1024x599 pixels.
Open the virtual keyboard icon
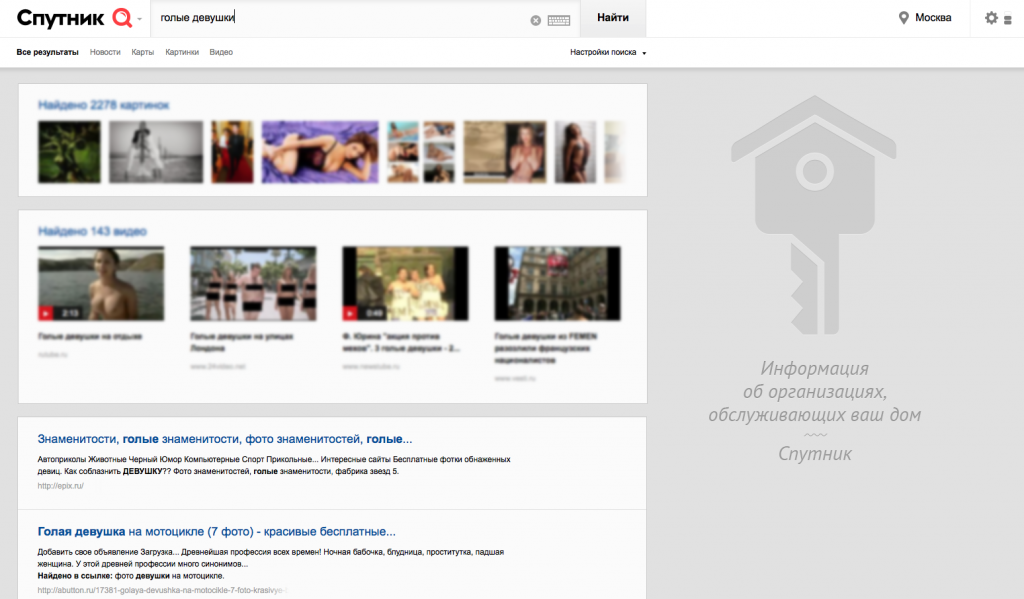(x=558, y=19)
